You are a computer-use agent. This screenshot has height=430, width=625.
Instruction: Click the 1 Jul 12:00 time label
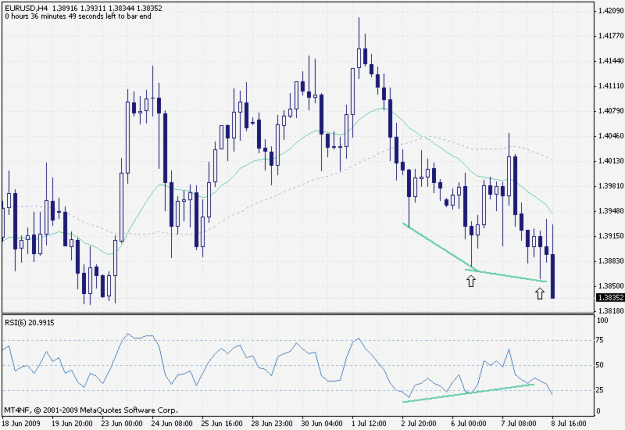[x=368, y=423]
